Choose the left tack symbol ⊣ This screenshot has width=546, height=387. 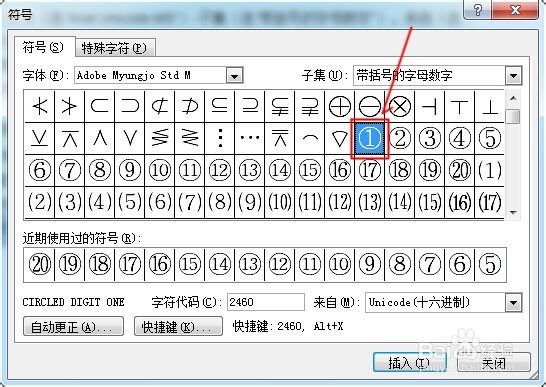(x=429, y=106)
